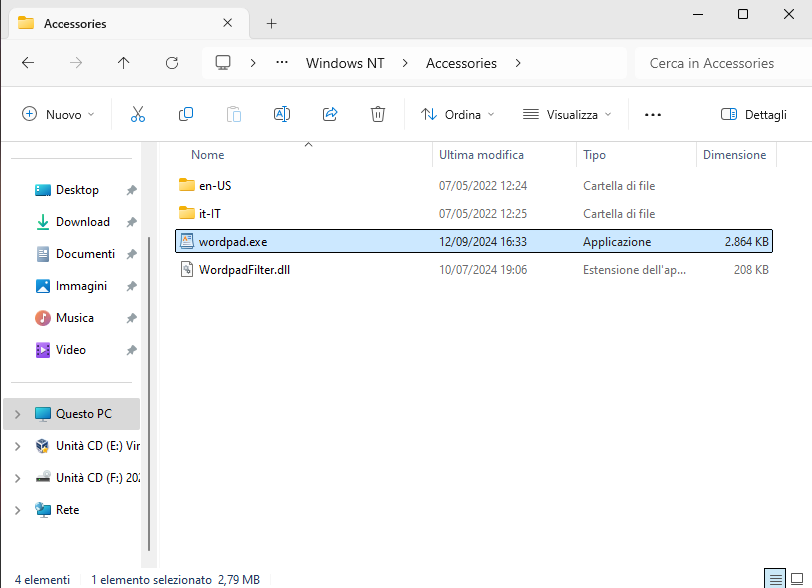Screen dimensions: 812x588
Task: Unpin Desktop via its pin icon
Action: click(132, 190)
